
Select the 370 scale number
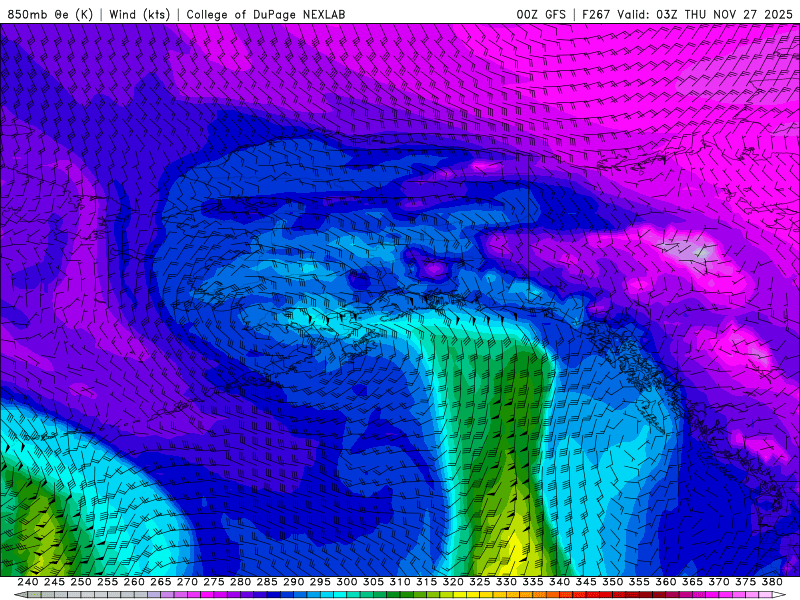(x=719, y=582)
